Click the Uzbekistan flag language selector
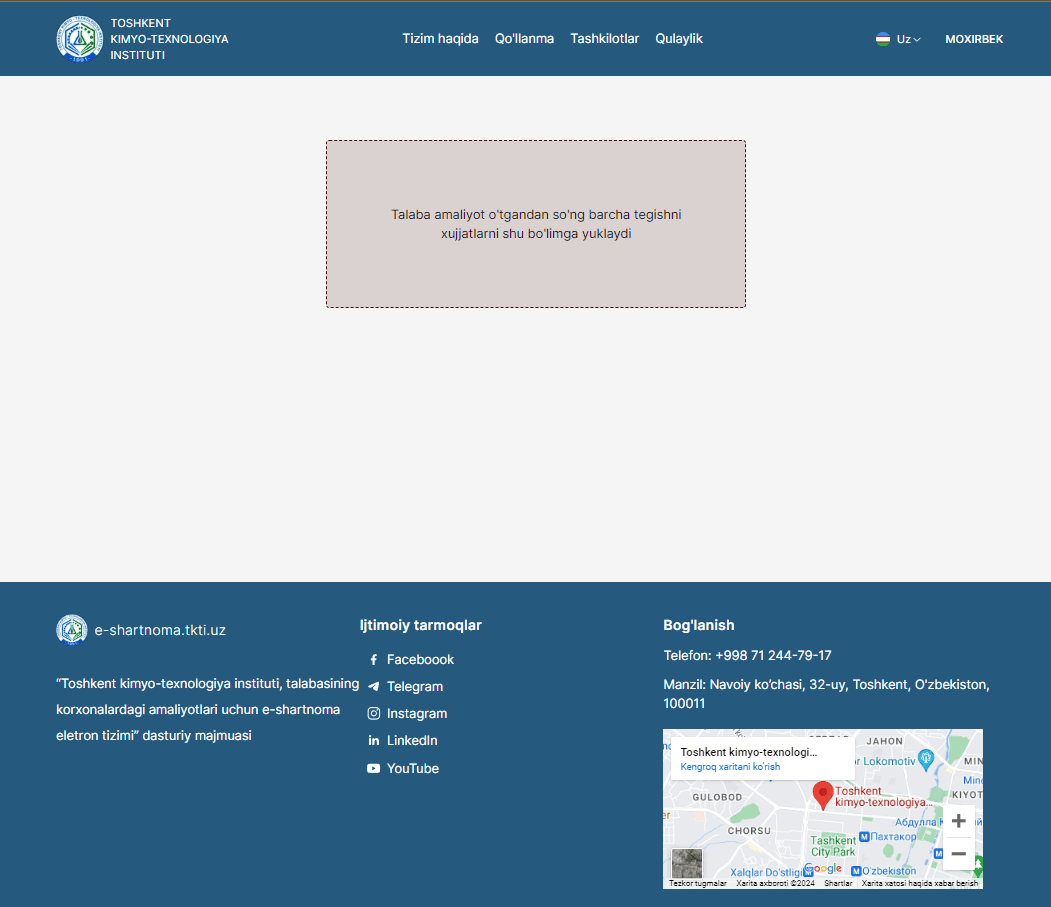Image resolution: width=1051 pixels, height=907 pixels. [883, 39]
